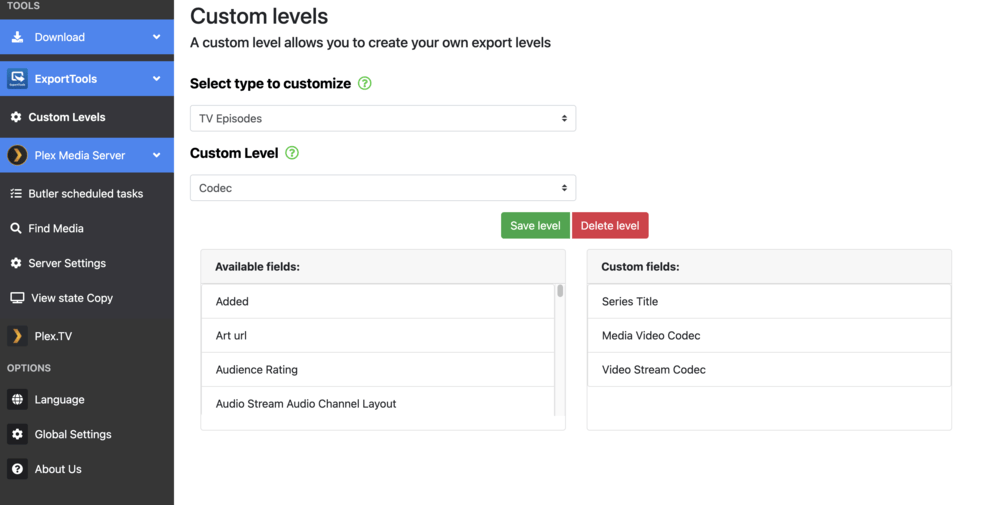The height and width of the screenshot is (505, 989).
Task: Click the Download icon in sidebar
Action: (x=17, y=37)
